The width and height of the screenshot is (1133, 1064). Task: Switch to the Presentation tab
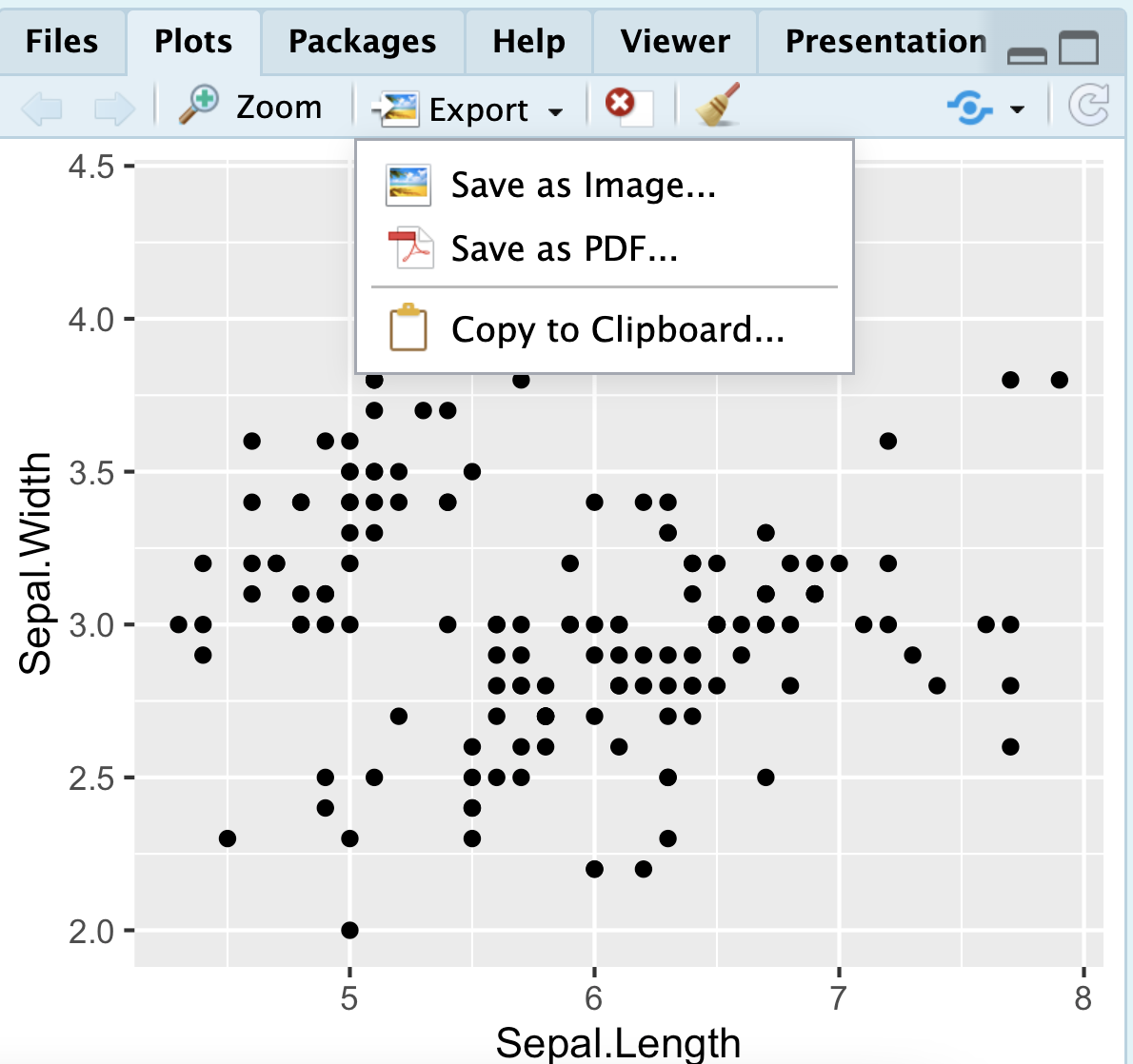point(884,40)
